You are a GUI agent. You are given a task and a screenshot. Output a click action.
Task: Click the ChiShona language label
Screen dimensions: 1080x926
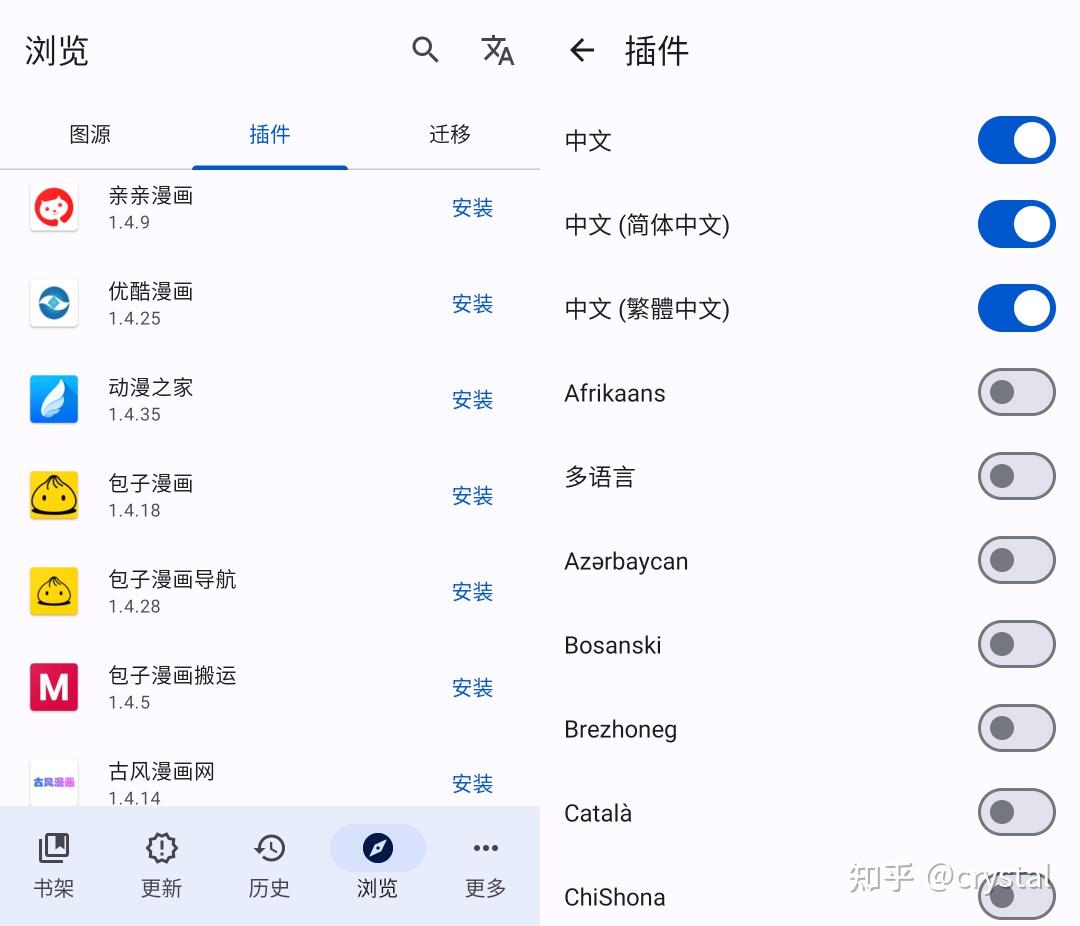coord(614,897)
